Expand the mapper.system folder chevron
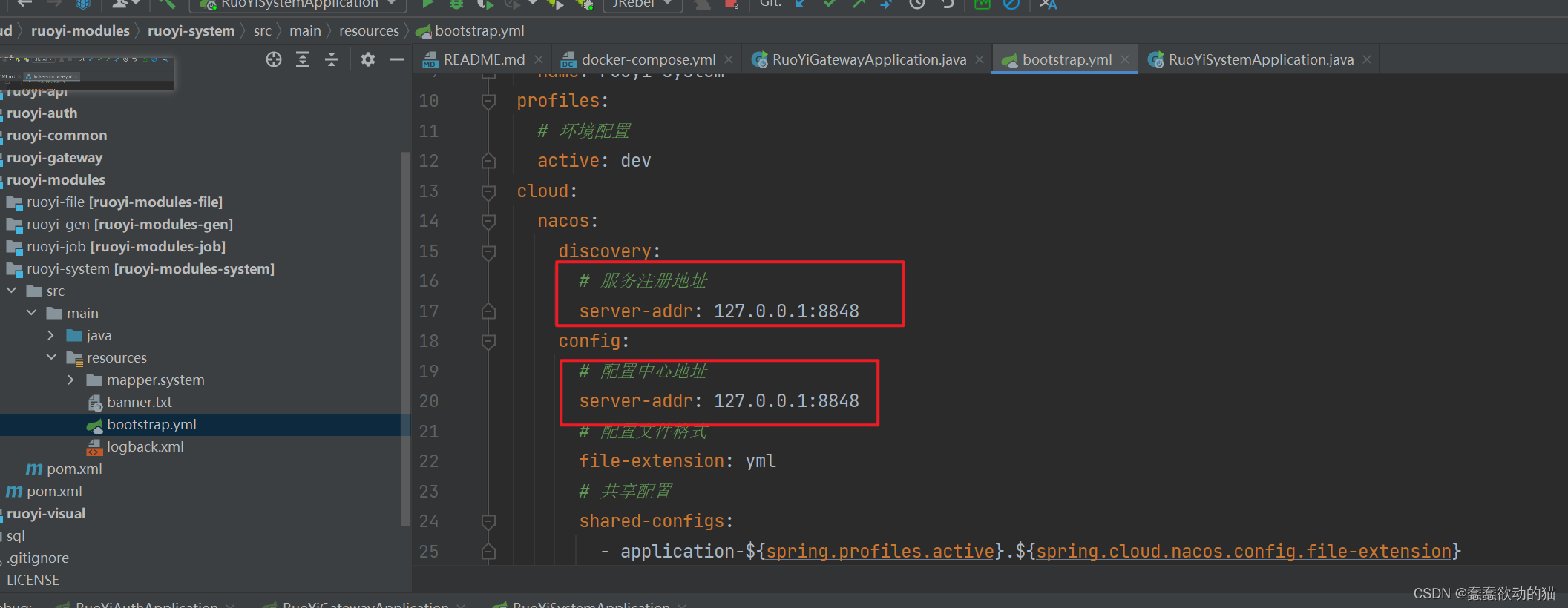The width and height of the screenshot is (1568, 608). [71, 380]
